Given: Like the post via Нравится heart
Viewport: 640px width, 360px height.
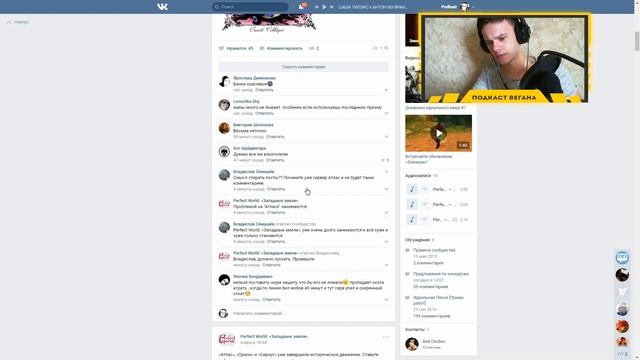Looking at the screenshot, I should (x=236, y=48).
